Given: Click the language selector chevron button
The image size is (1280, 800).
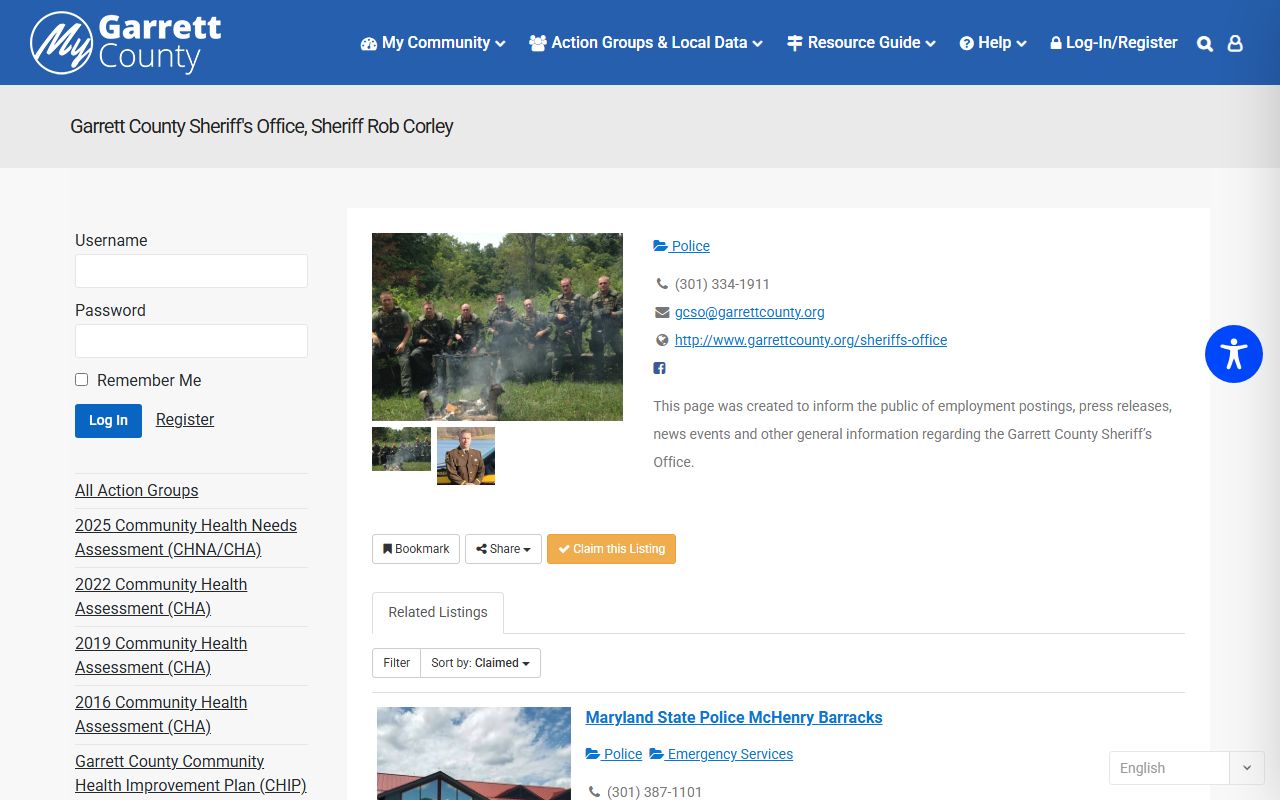Looking at the screenshot, I should pyautogui.click(x=1247, y=768).
